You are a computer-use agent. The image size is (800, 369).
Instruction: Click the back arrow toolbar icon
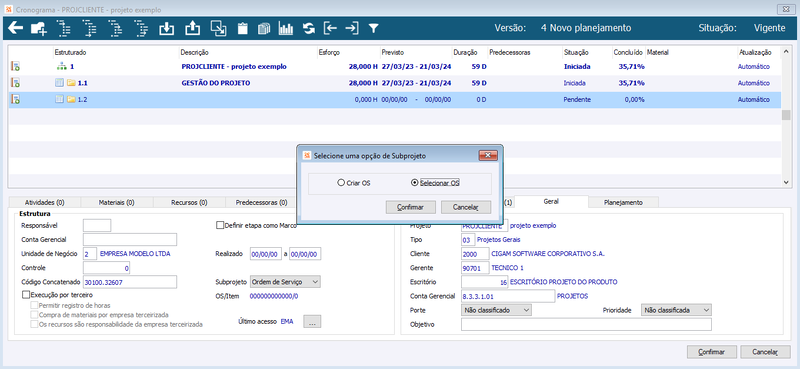(x=15, y=29)
